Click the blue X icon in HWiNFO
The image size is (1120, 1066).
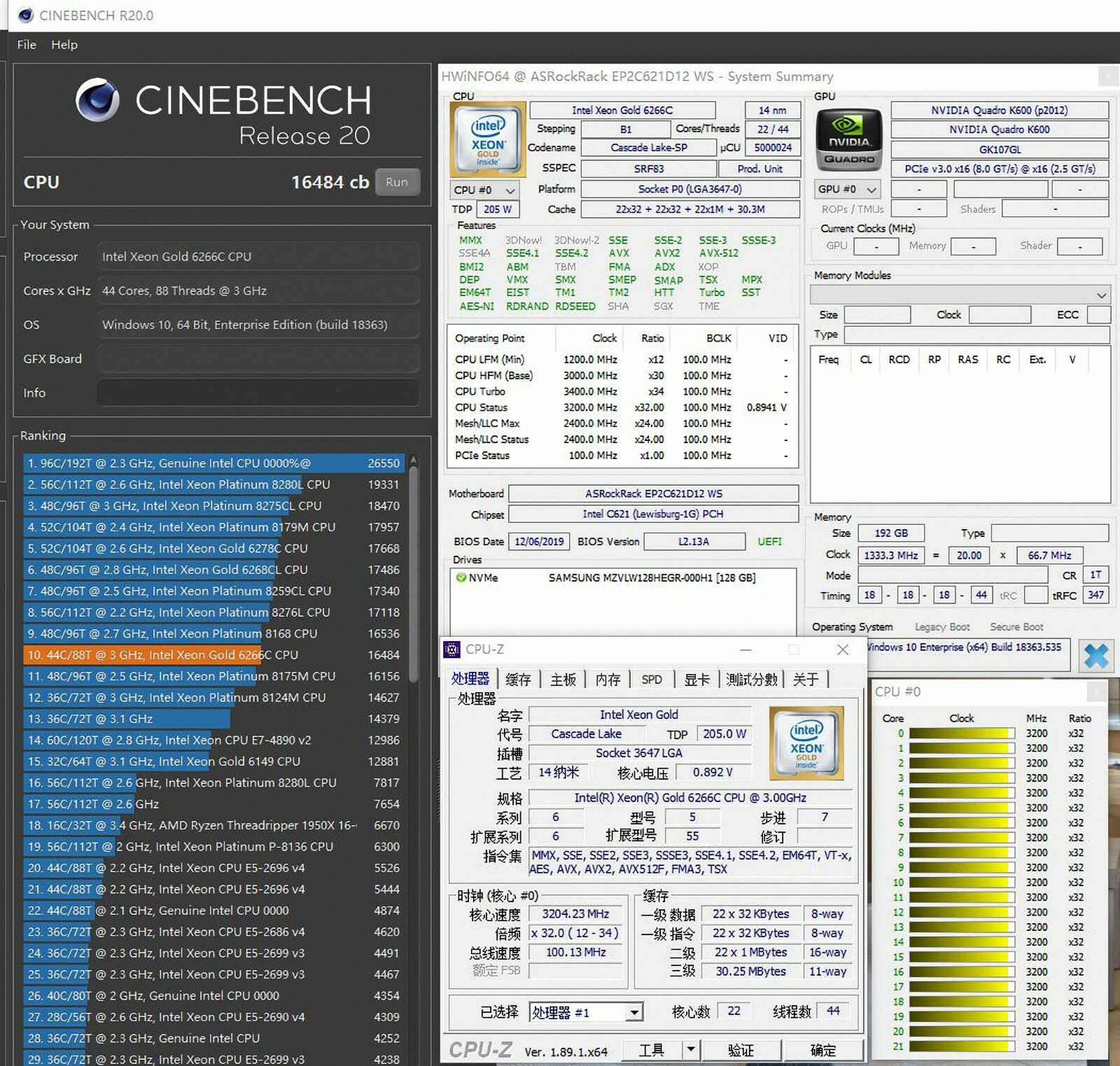click(1095, 657)
